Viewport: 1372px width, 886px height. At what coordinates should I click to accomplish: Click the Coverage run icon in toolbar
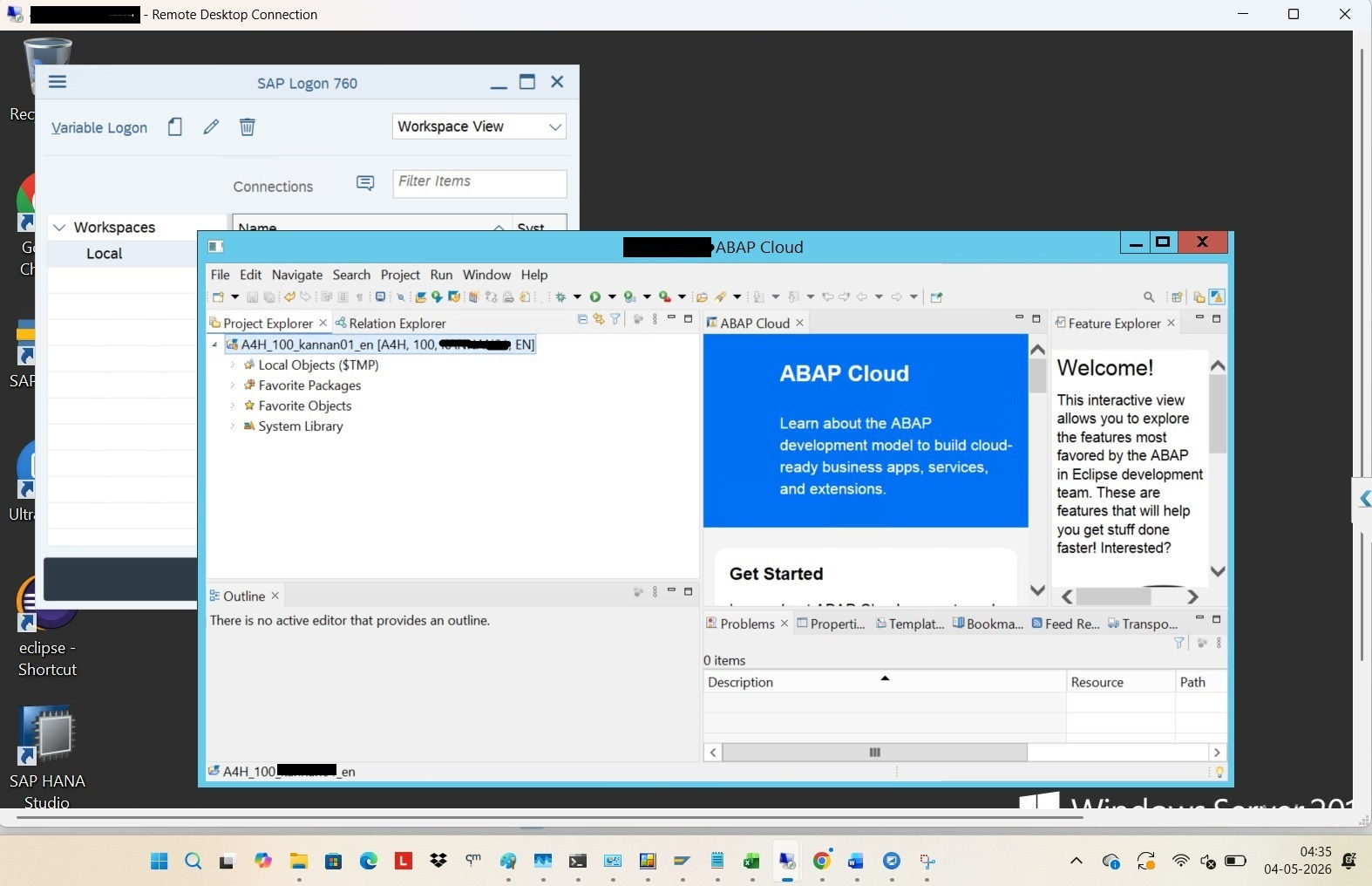[630, 296]
